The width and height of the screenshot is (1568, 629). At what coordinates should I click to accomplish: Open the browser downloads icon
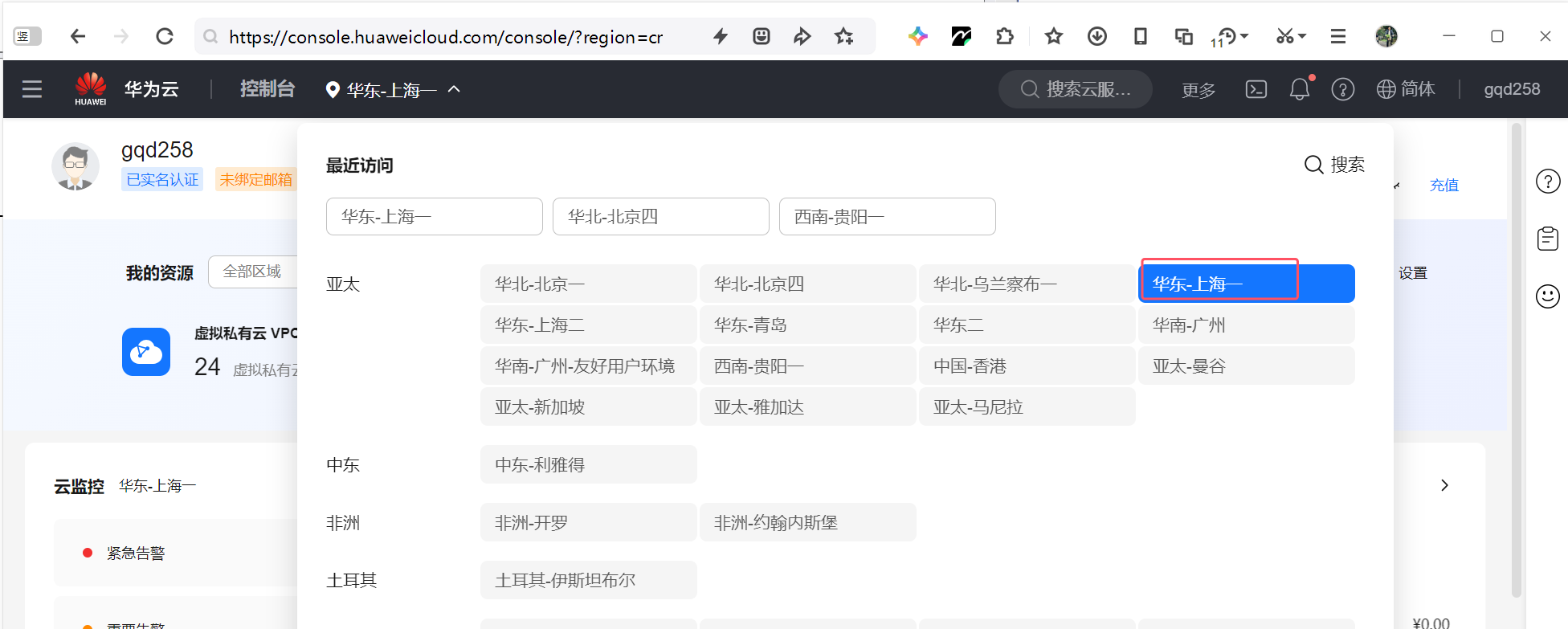click(1097, 36)
